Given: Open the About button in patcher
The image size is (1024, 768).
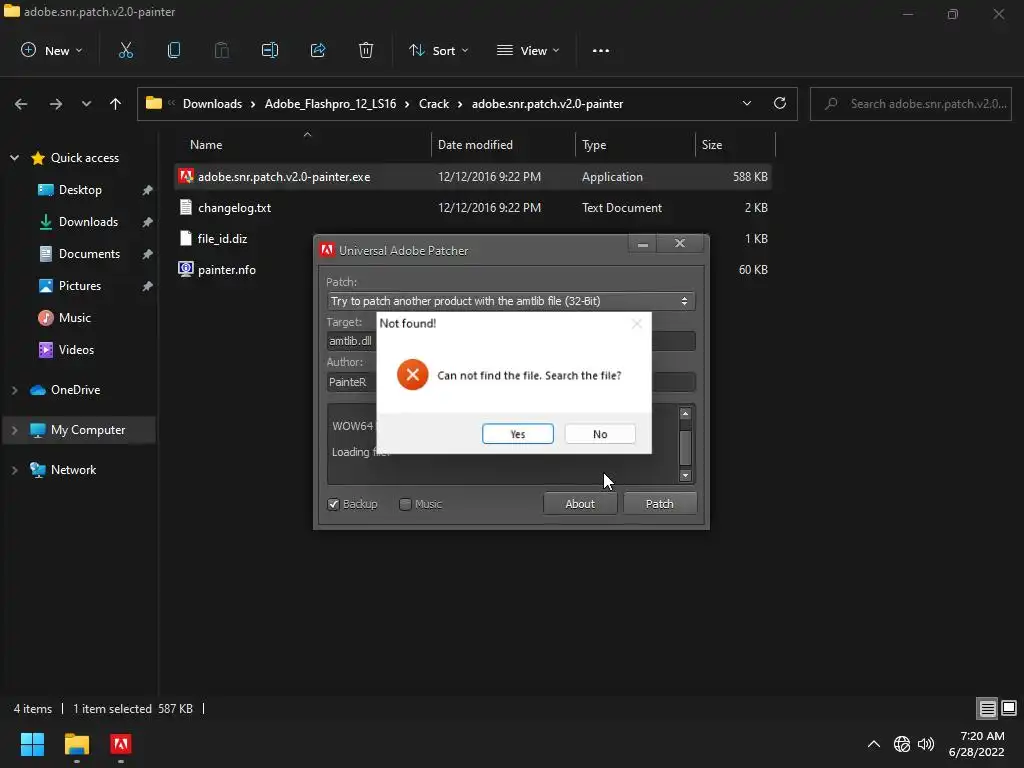Looking at the screenshot, I should tap(580, 504).
